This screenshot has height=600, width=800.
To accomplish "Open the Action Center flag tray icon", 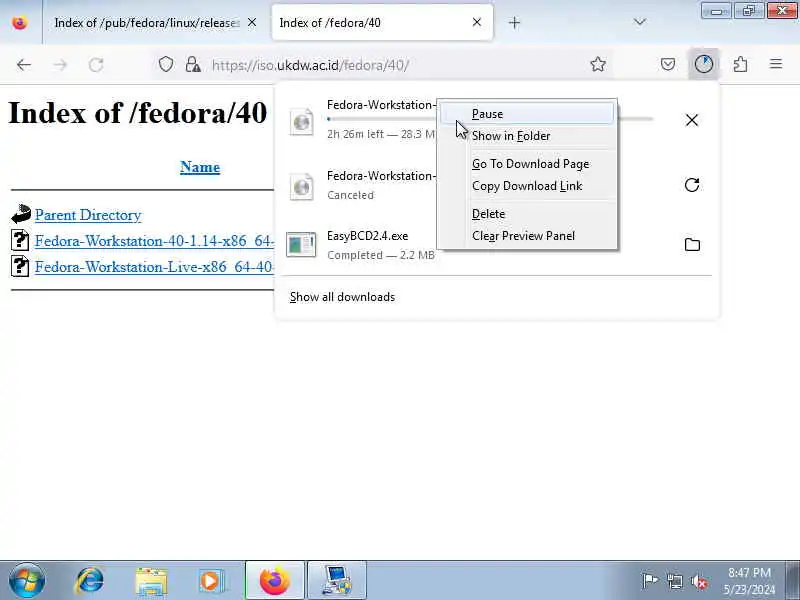I will coord(649,581).
